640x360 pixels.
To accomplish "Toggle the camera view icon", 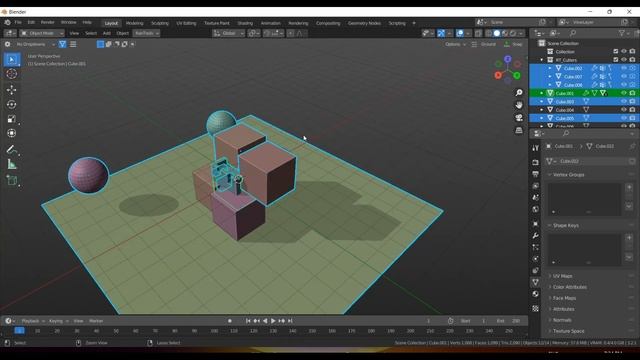I will coord(519,118).
